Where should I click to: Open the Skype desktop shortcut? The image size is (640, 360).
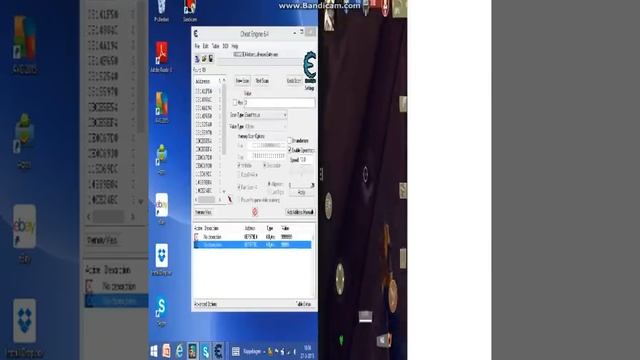(x=161, y=311)
